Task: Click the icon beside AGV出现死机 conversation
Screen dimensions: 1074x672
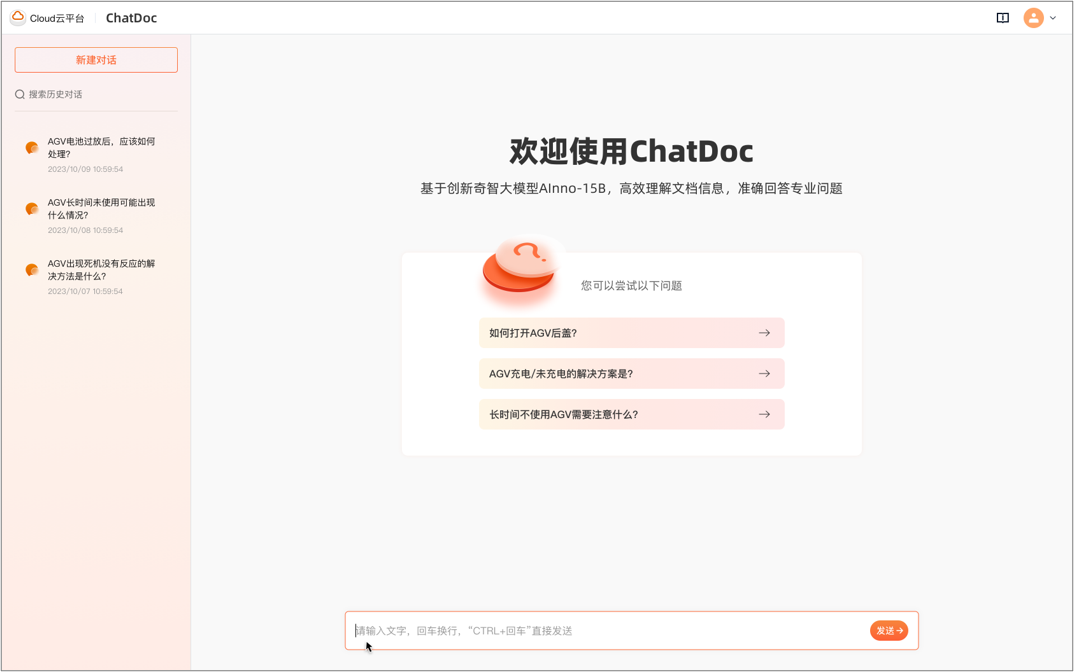Action: [32, 270]
